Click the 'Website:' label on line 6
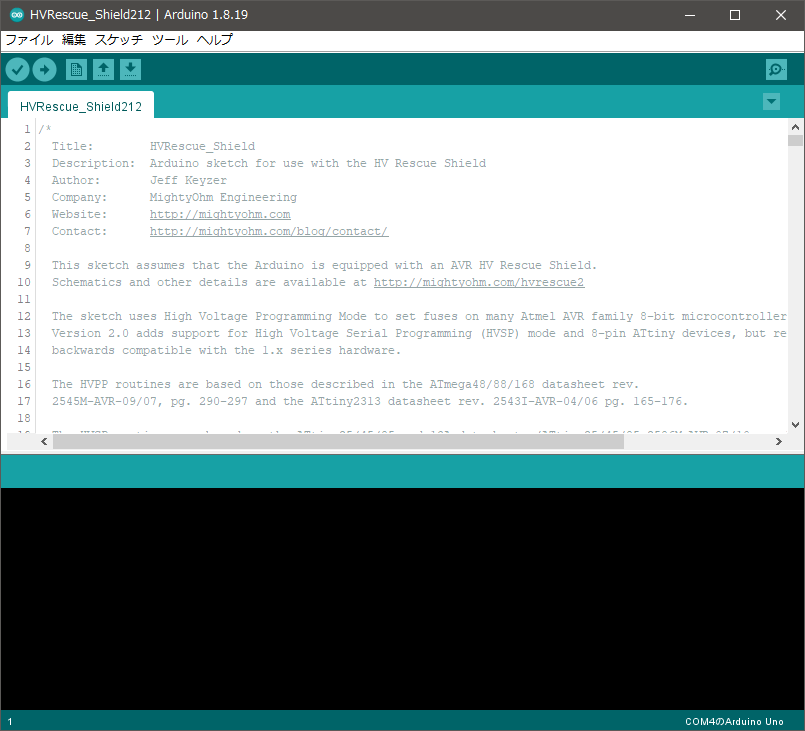 [x=79, y=214]
